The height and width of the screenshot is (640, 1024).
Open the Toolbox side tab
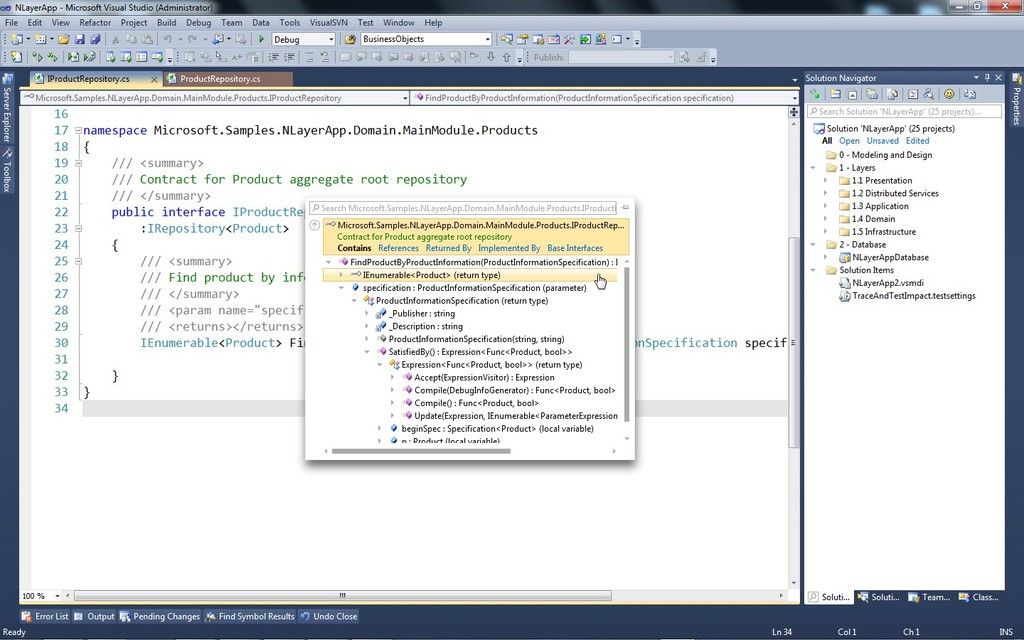[x=7, y=170]
